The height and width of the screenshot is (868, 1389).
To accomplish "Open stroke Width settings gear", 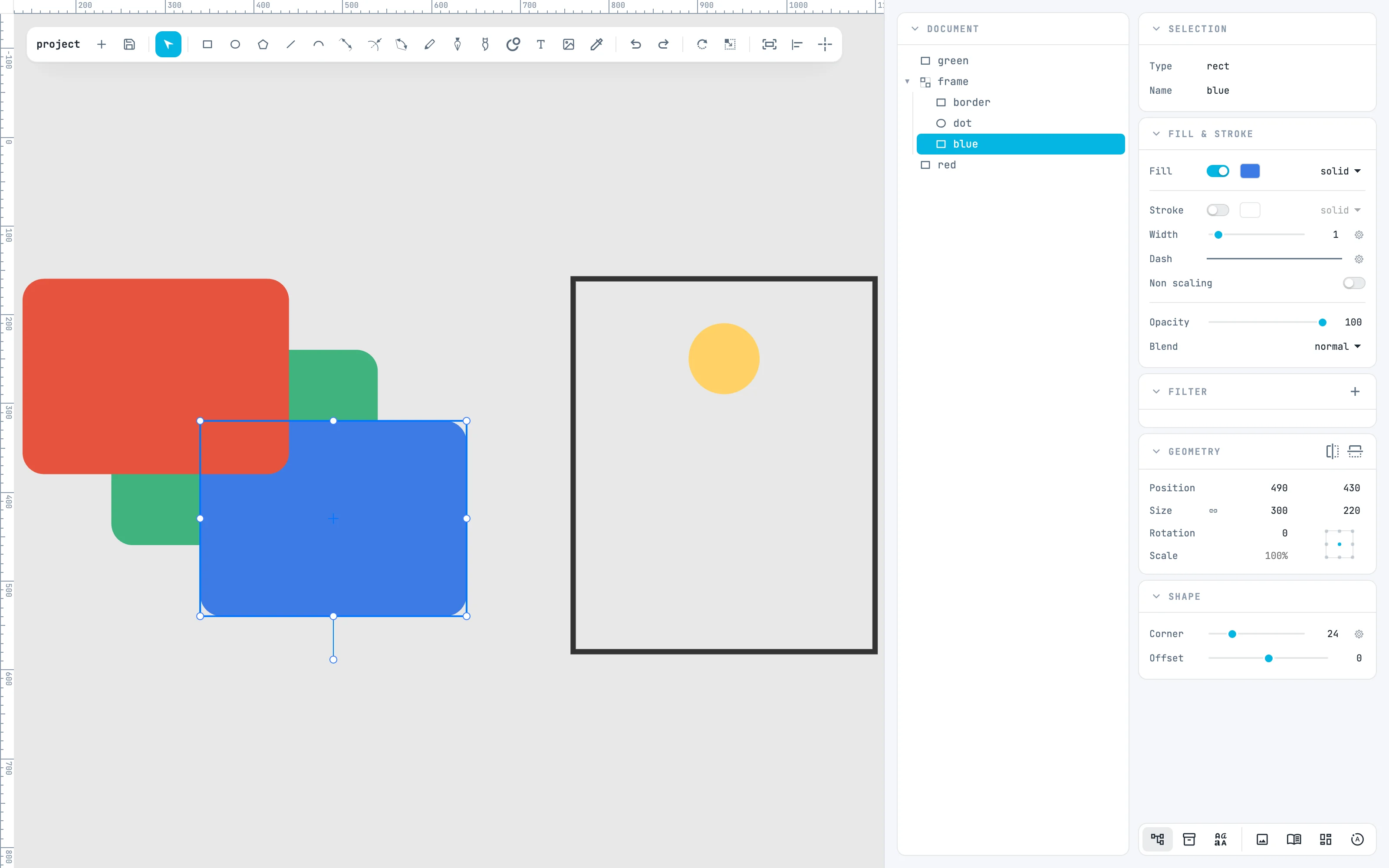I will (1359, 234).
